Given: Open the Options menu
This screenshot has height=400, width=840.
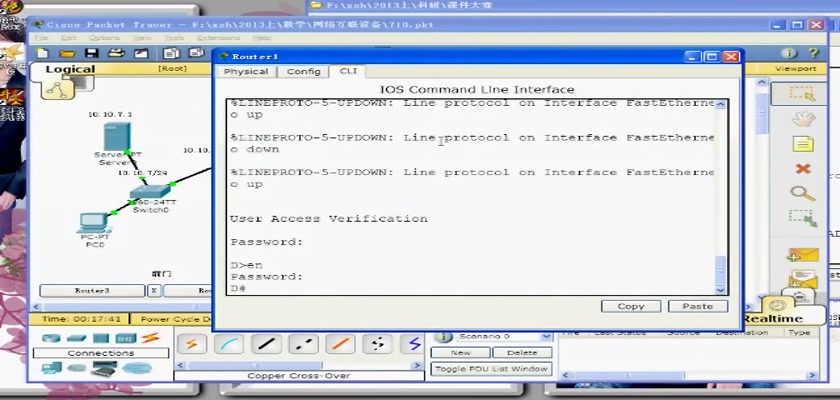Looking at the screenshot, I should [104, 38].
